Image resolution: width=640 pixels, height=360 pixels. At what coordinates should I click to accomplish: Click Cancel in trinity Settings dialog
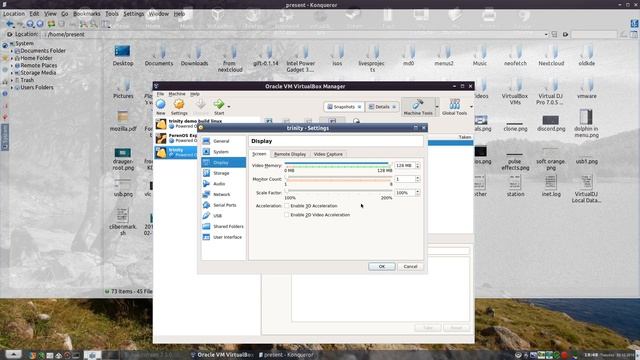tap(410, 267)
